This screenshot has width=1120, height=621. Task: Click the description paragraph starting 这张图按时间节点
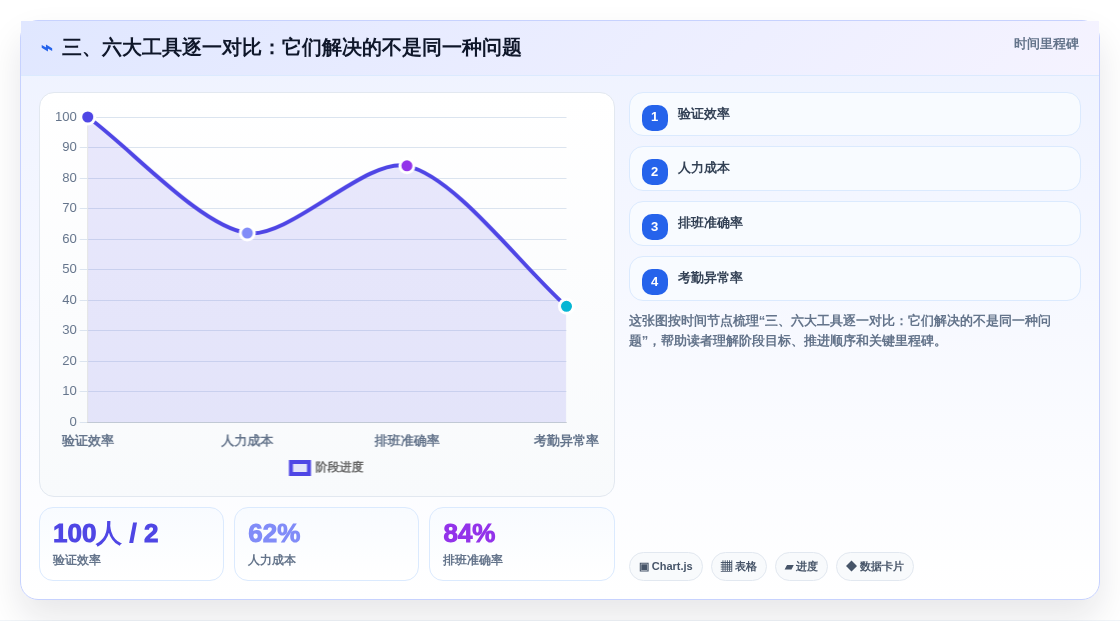pyautogui.click(x=840, y=331)
